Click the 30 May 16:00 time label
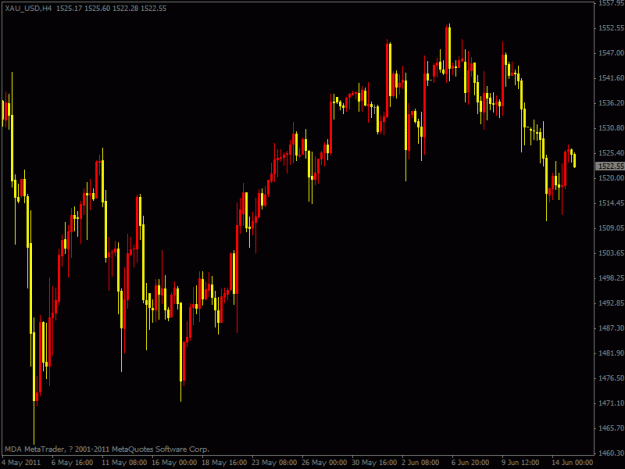 click(x=374, y=463)
